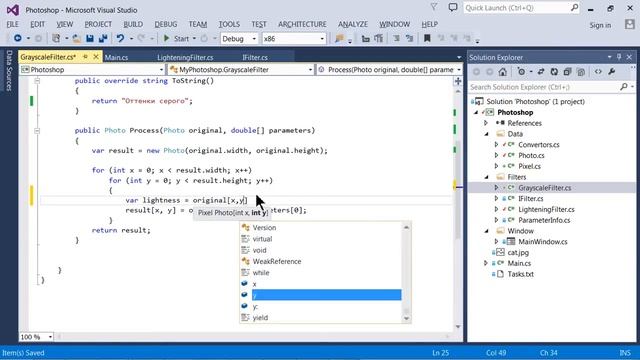This screenshot has height=360, width=640.
Task: Click the notifications filter flag icon
Action: (x=434, y=7)
